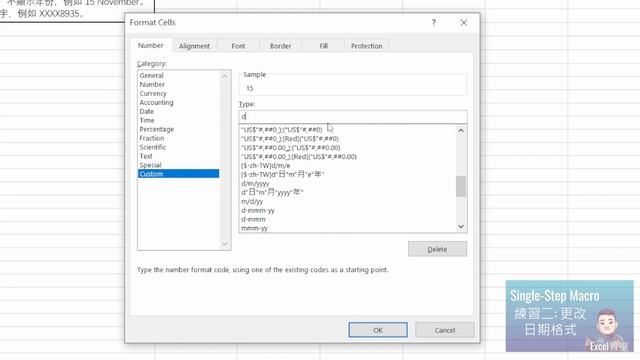Open the Protection tab
Image resolution: width=640 pixels, height=360 pixels.
367,46
